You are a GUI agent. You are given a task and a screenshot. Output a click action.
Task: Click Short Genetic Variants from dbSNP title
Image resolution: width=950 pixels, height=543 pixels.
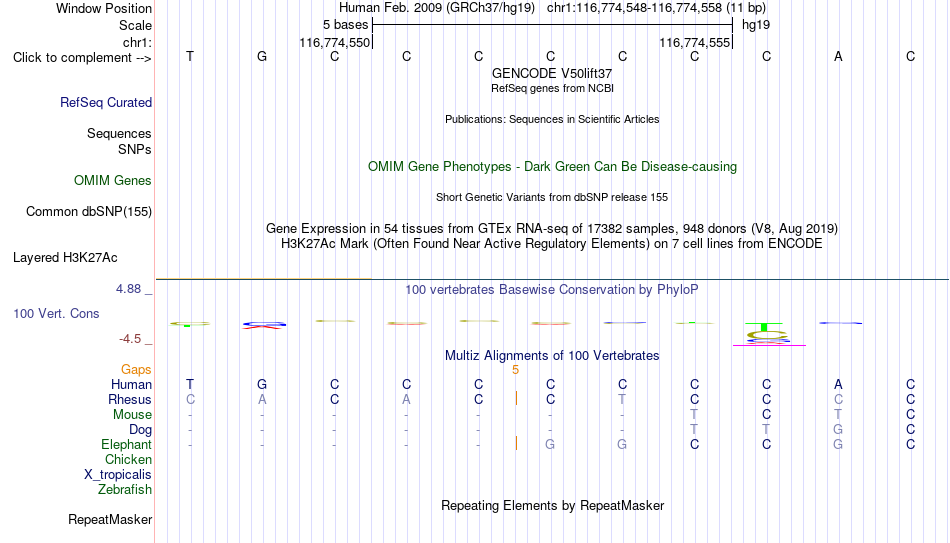click(552, 198)
